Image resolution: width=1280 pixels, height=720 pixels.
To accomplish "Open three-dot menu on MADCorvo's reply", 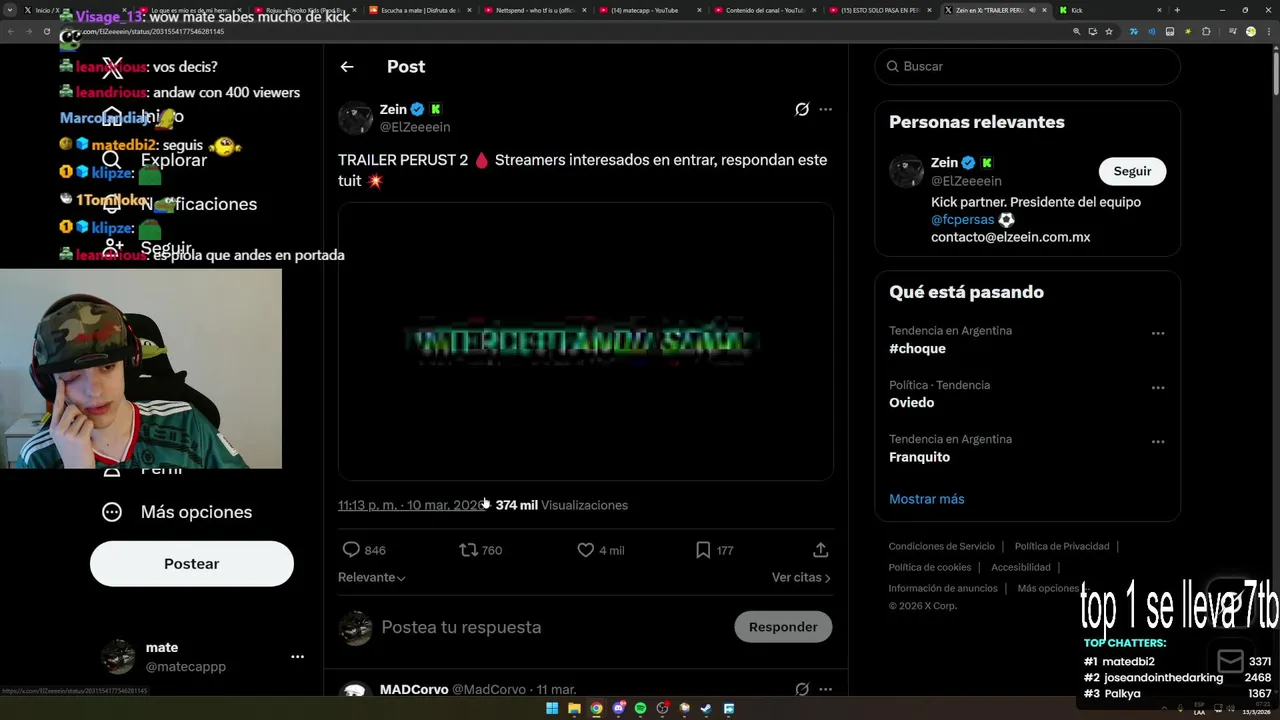I will (x=825, y=689).
